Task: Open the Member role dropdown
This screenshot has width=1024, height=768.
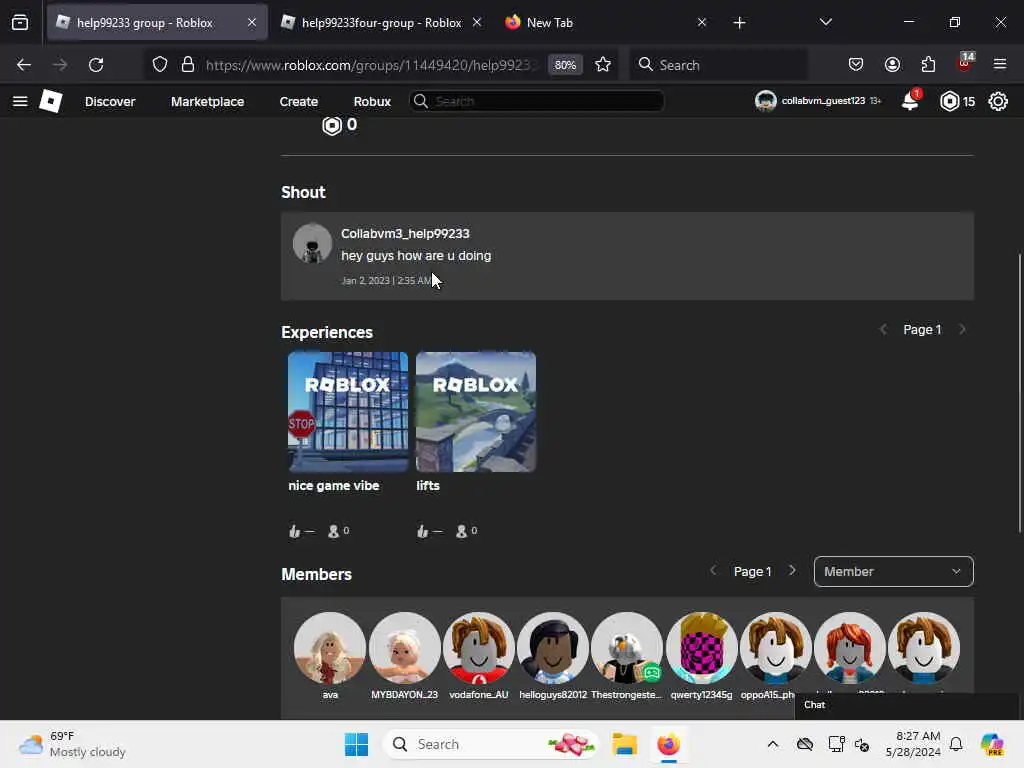Action: coord(893,571)
